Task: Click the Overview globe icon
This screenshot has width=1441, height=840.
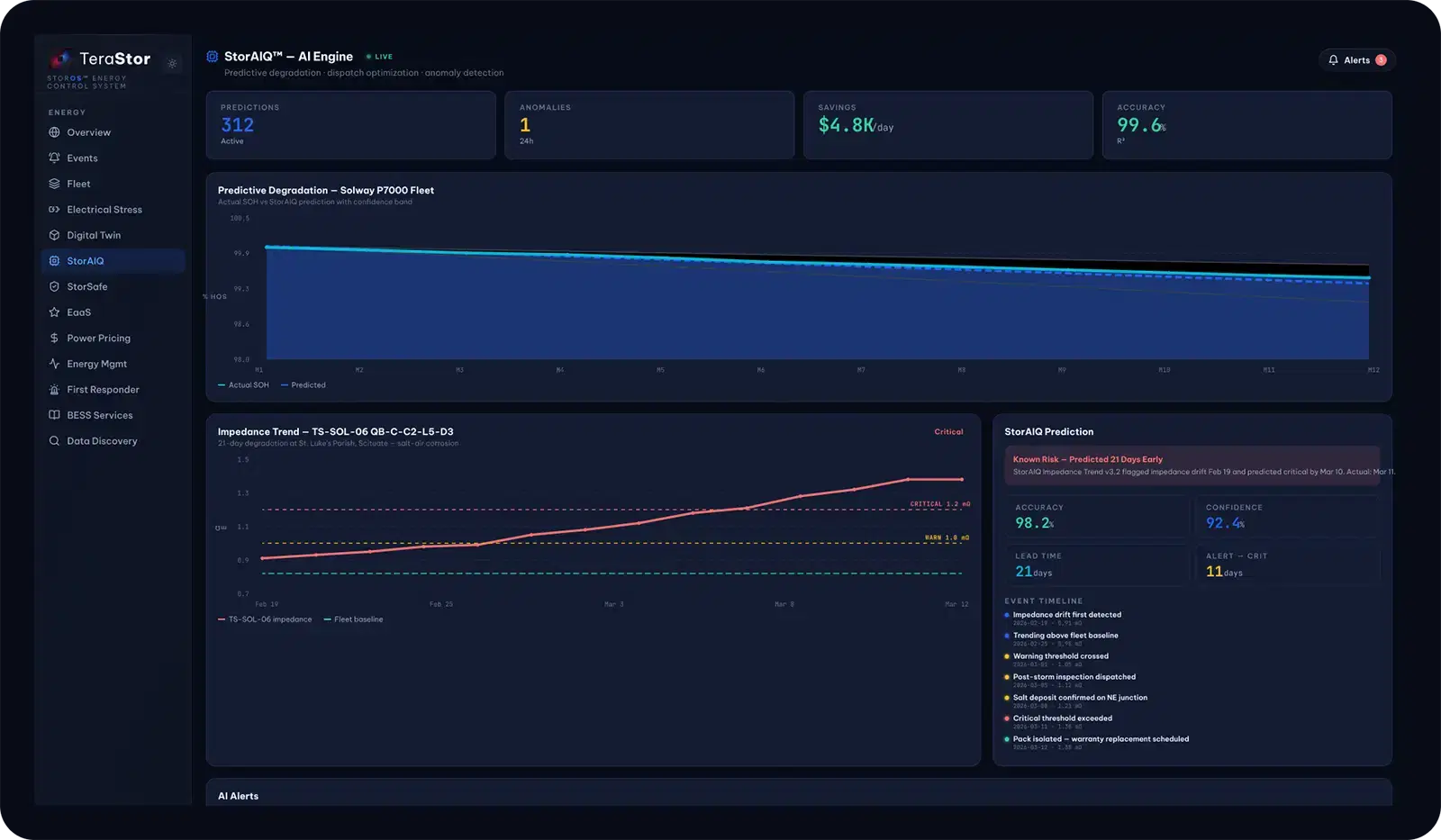Action: point(54,132)
